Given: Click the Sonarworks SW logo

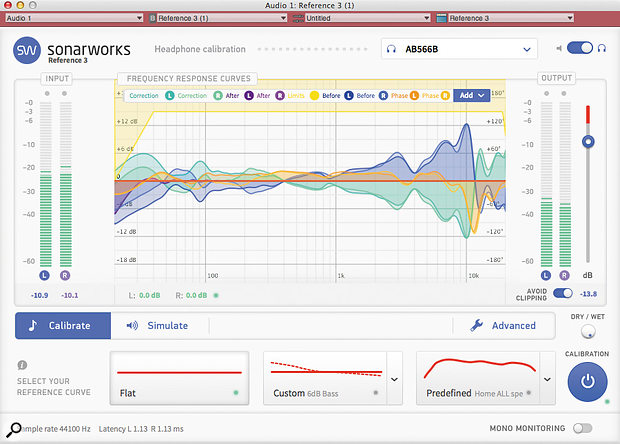Looking at the screenshot, I should click(27, 50).
